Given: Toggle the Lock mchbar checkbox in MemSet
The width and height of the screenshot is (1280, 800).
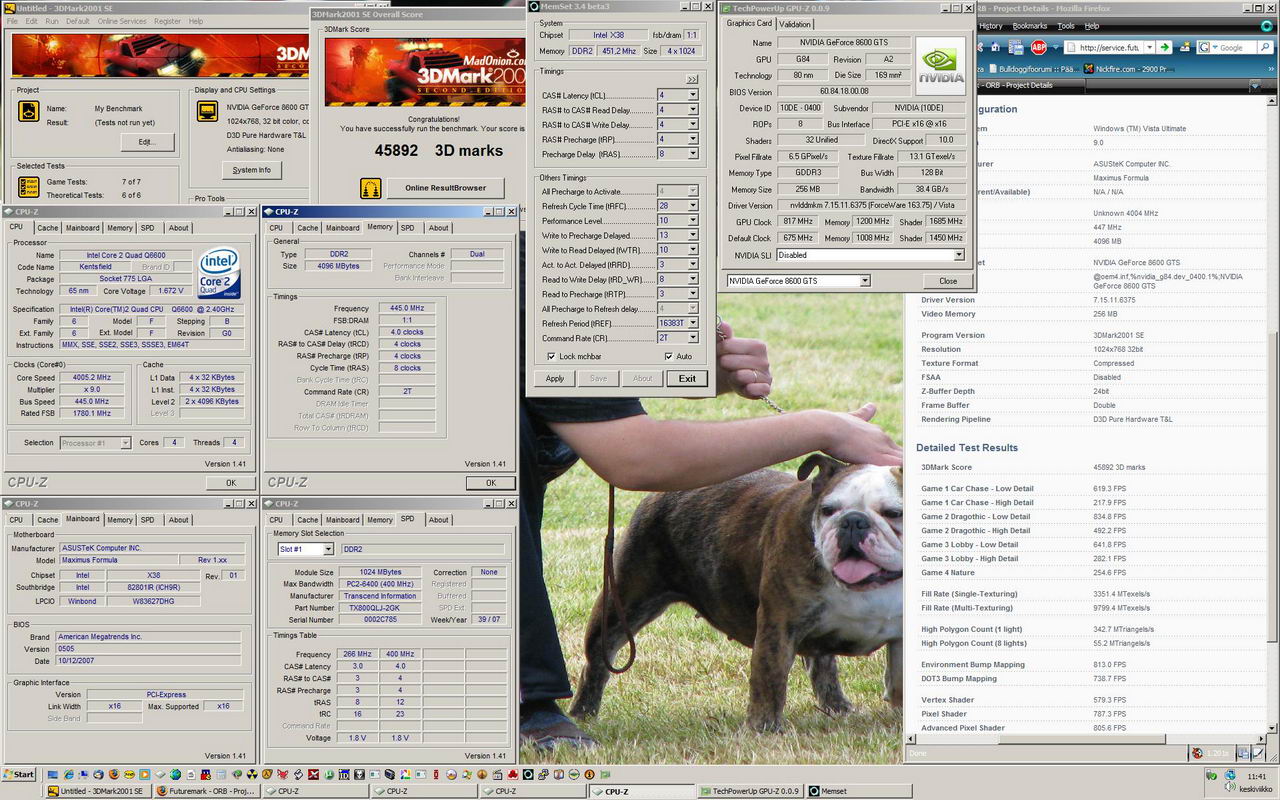Looking at the screenshot, I should click(x=551, y=356).
